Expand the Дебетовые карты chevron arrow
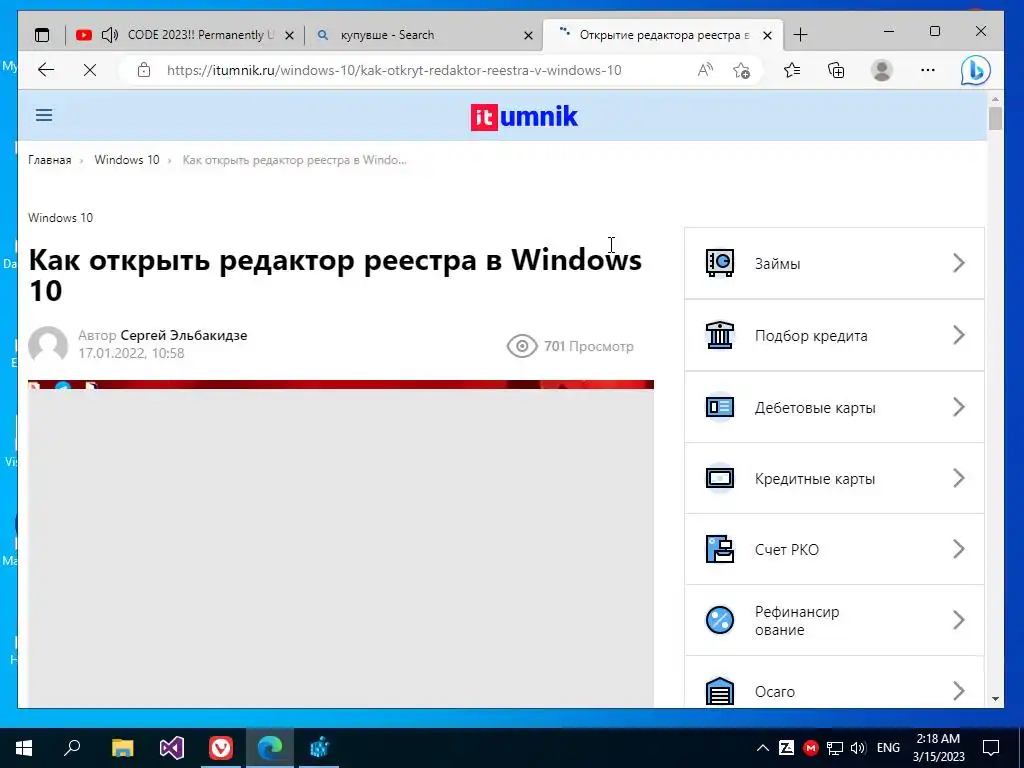This screenshot has width=1024, height=768. pyautogui.click(x=959, y=407)
